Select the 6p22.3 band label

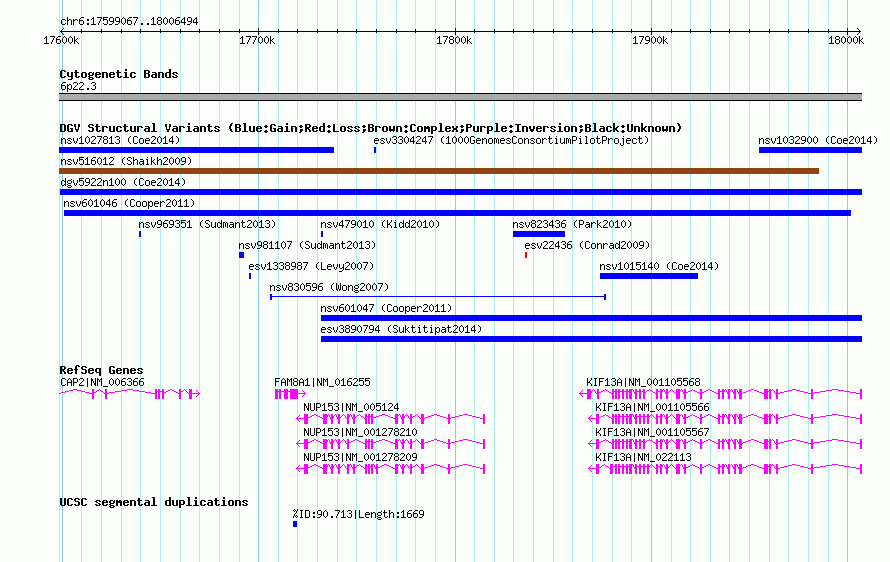coord(78,86)
